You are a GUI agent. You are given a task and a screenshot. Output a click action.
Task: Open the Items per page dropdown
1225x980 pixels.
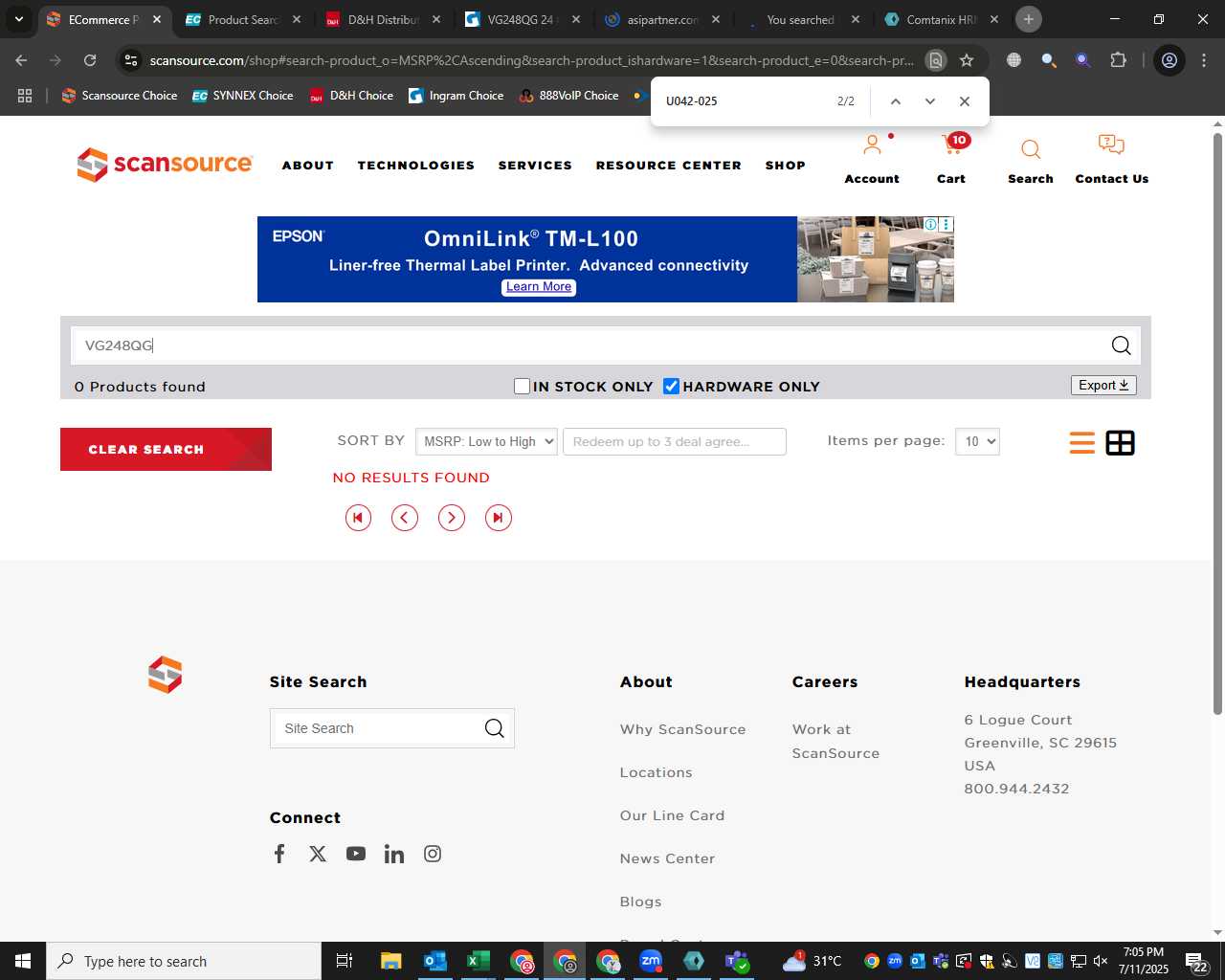(977, 441)
